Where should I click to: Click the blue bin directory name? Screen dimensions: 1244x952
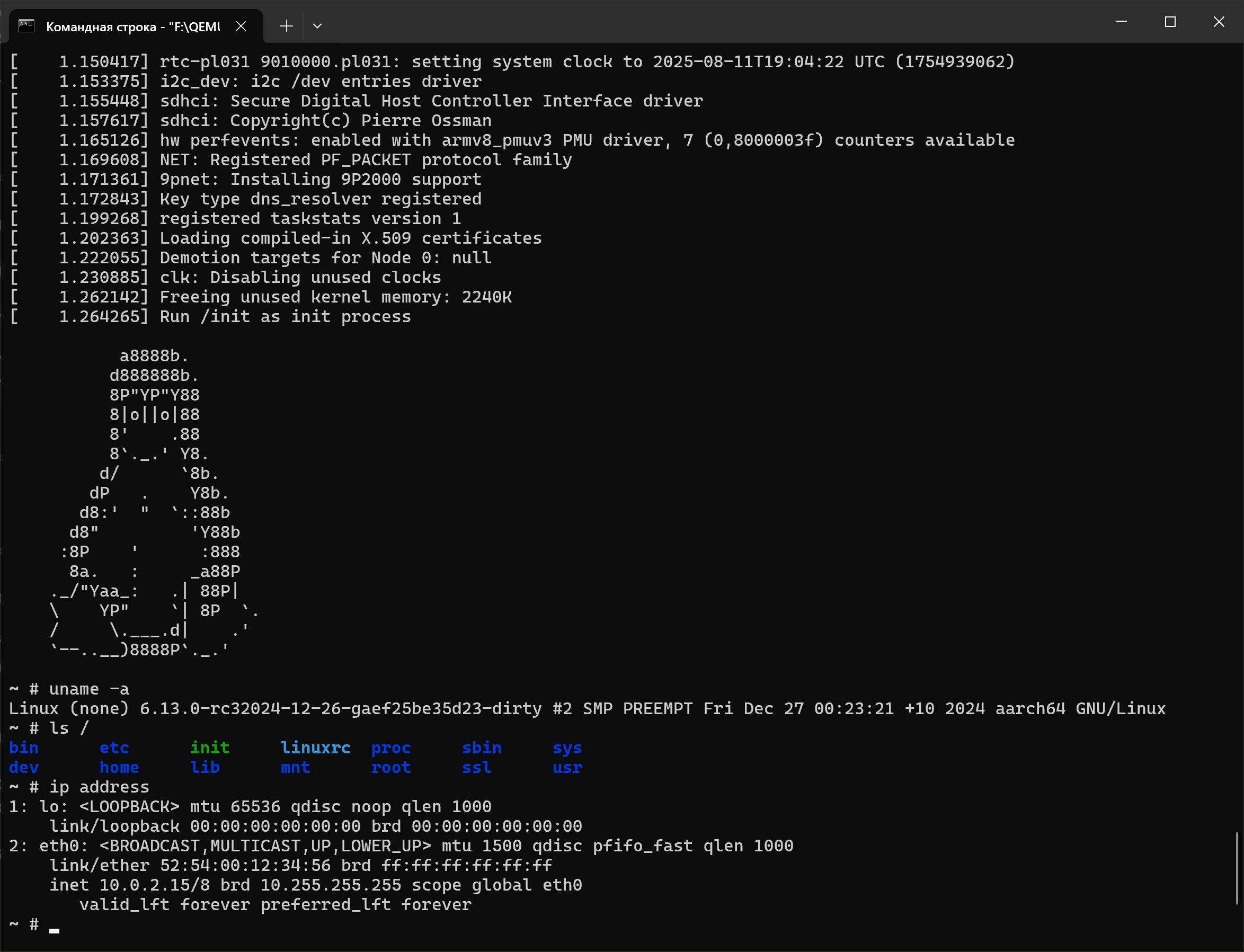pos(24,748)
